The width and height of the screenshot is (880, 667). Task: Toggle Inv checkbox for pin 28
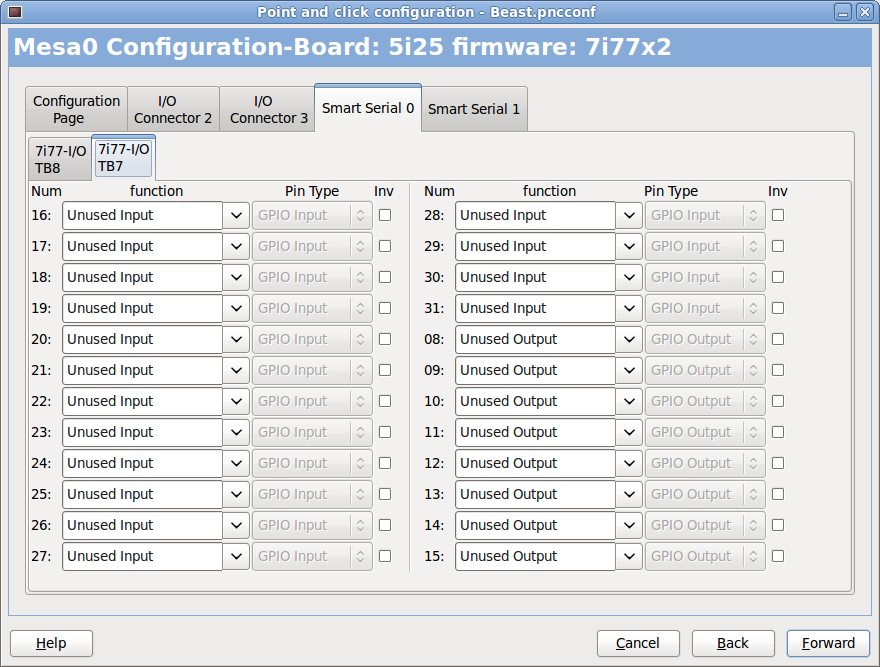[x=778, y=215]
